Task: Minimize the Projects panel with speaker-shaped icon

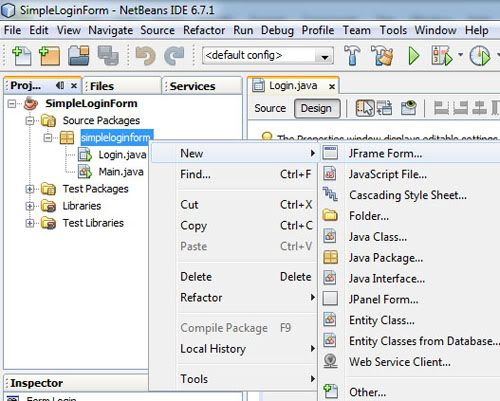Action: tap(60, 86)
